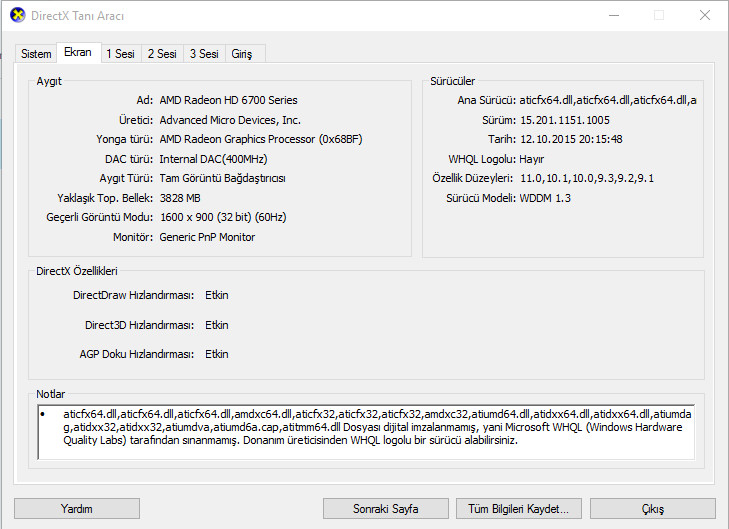Click Tüm Bilgileri Kaydet button
Image resolution: width=729 pixels, height=529 pixels.
point(518,509)
